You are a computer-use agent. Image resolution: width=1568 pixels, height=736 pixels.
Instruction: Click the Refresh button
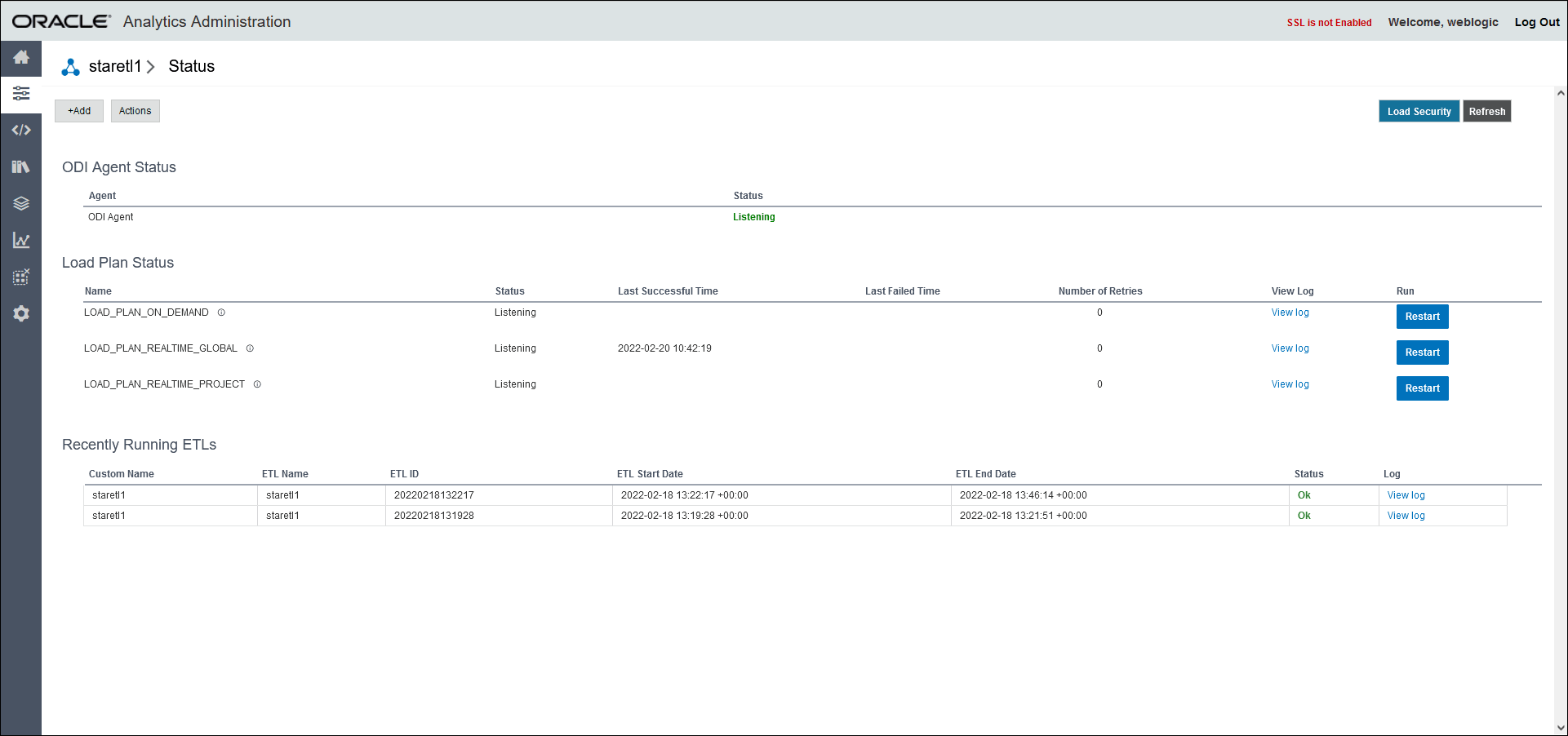coord(1487,112)
